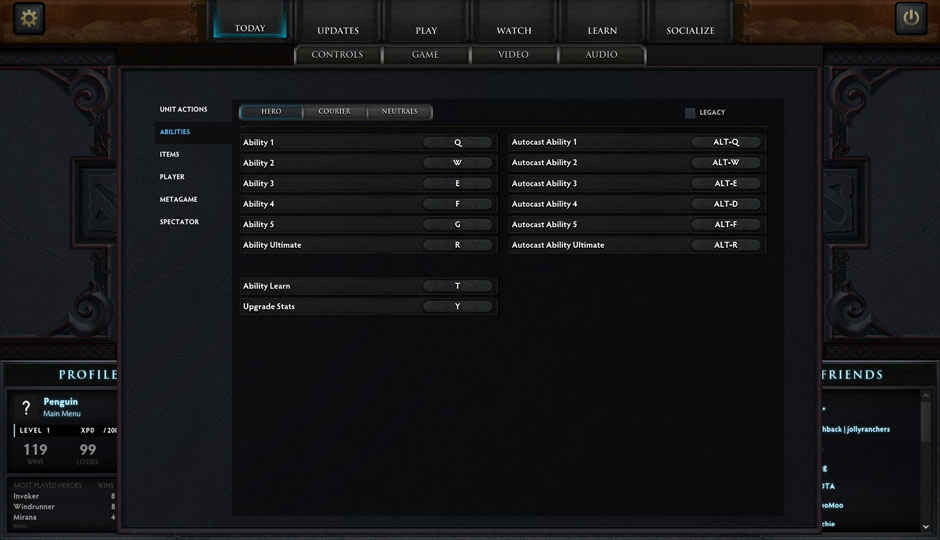This screenshot has width=940, height=540.
Task: Click the power quit icon
Action: [911, 18]
